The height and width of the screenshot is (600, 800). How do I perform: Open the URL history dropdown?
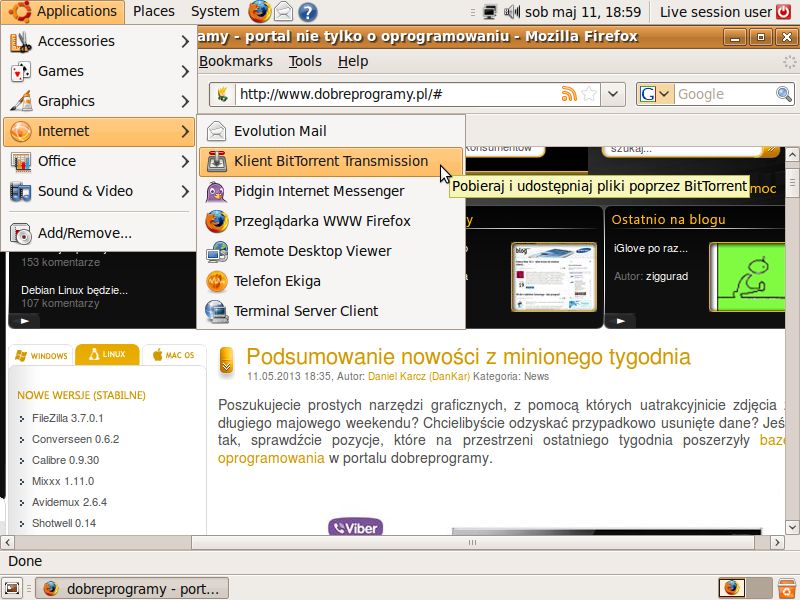pos(613,94)
